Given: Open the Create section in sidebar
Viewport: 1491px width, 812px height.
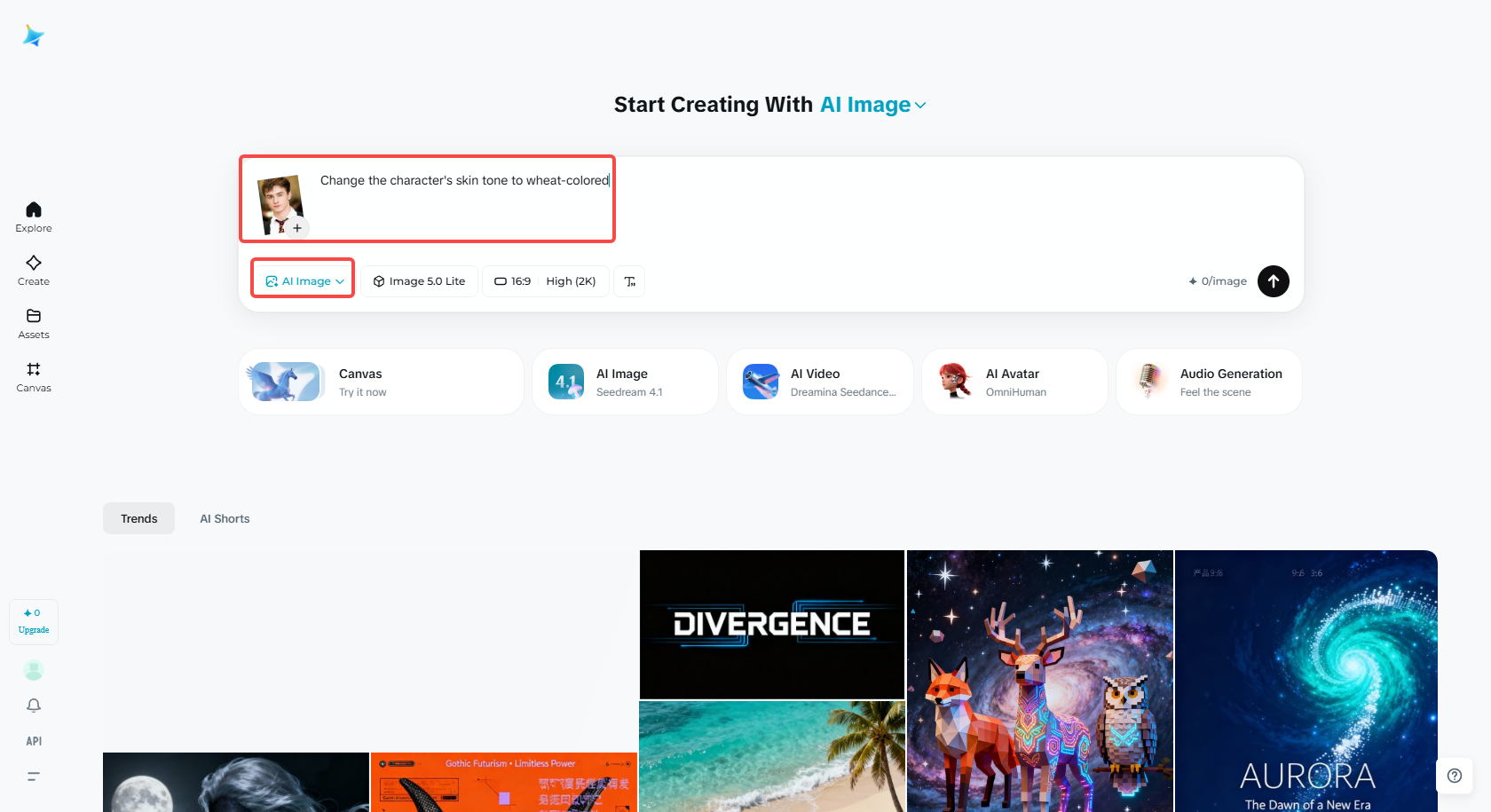Looking at the screenshot, I should [34, 270].
